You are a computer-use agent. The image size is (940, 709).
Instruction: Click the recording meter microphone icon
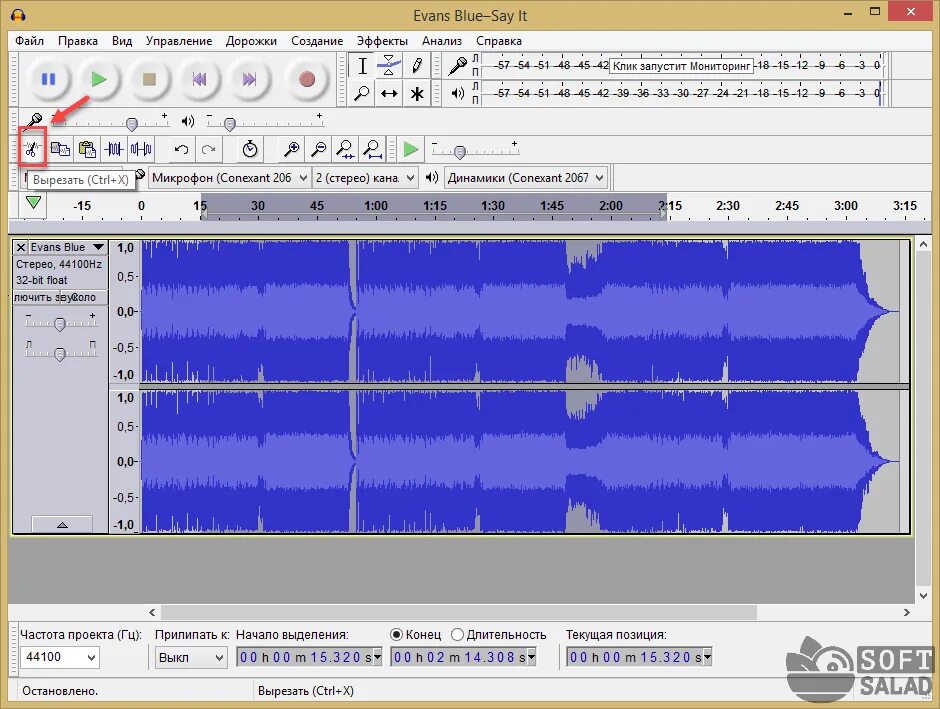[x=458, y=65]
